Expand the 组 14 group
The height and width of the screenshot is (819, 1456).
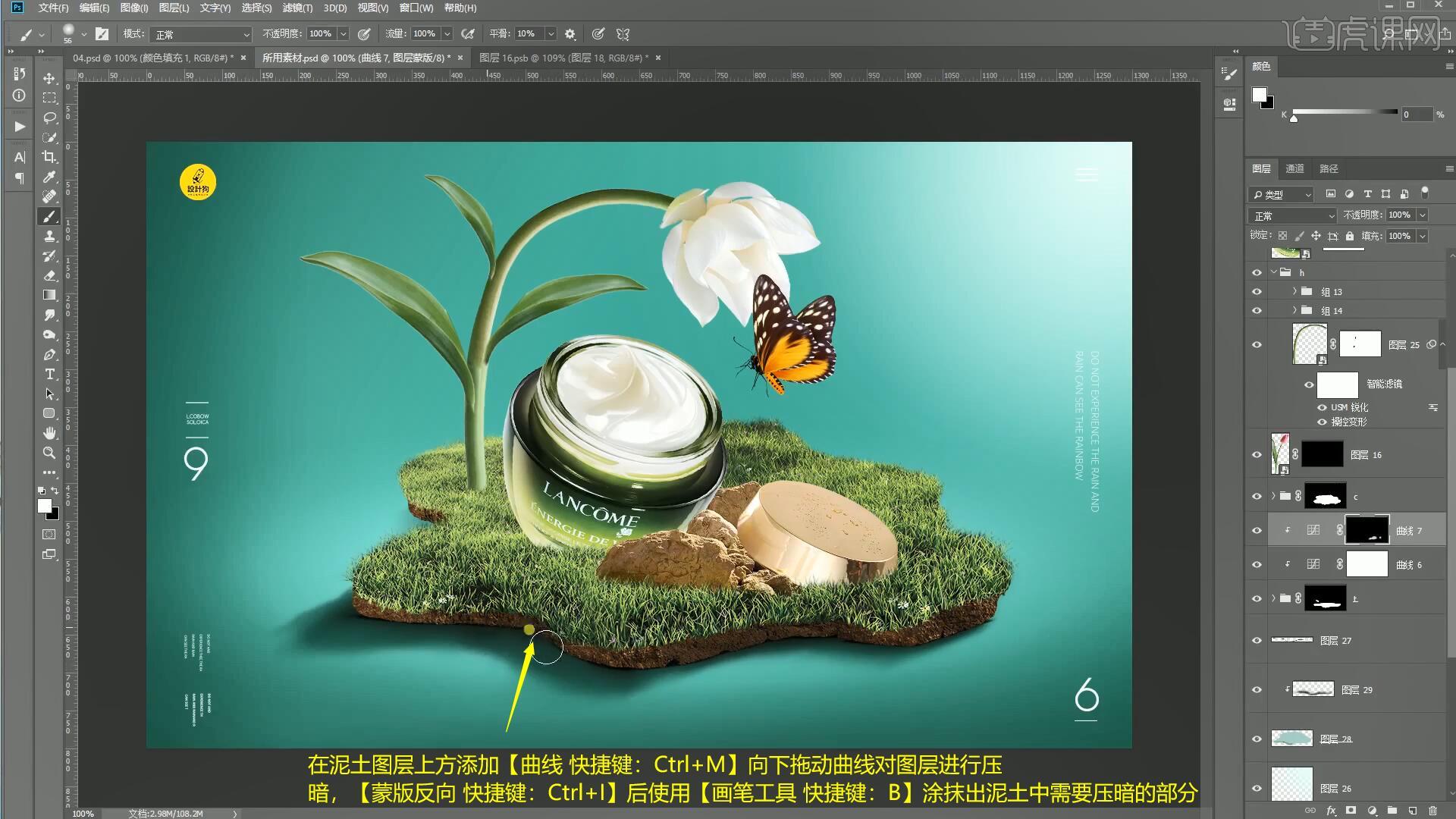(1294, 310)
